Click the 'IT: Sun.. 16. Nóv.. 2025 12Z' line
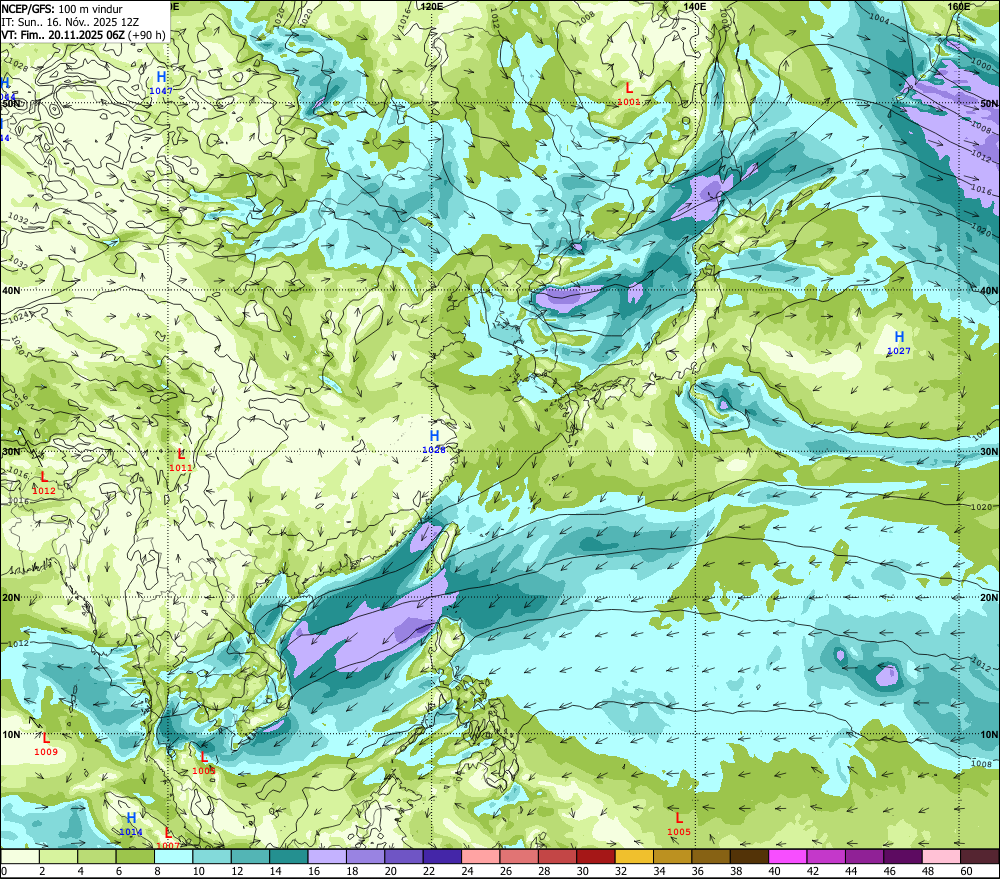Screen dimensions: 1000x879 (70, 22)
